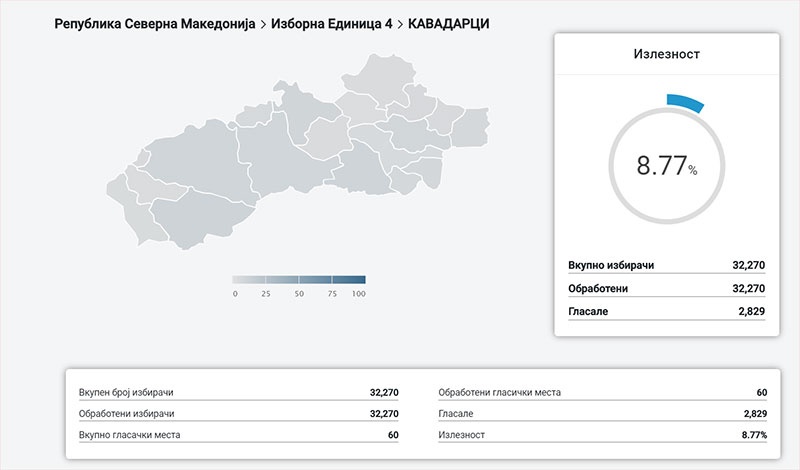Click the lightest 0 legend swatch

click(x=248, y=280)
